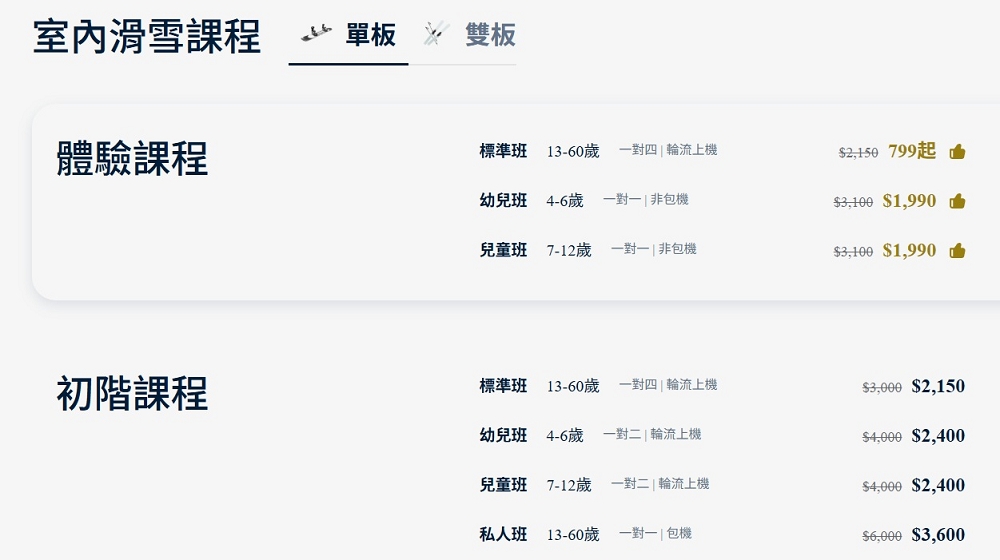
Task: Click thumbs-up icon on 體驗課程 兒童班 row
Action: [957, 250]
